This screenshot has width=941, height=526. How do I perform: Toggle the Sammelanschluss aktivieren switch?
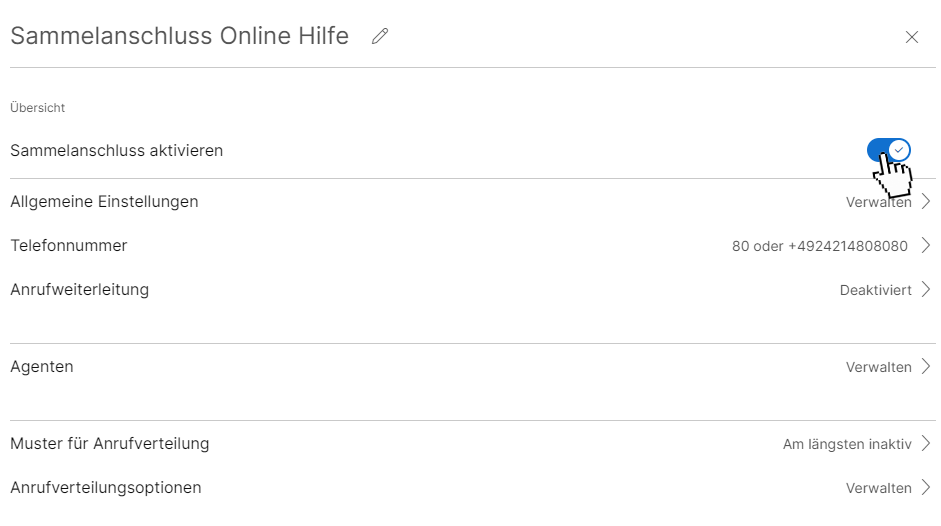pyautogui.click(x=888, y=150)
